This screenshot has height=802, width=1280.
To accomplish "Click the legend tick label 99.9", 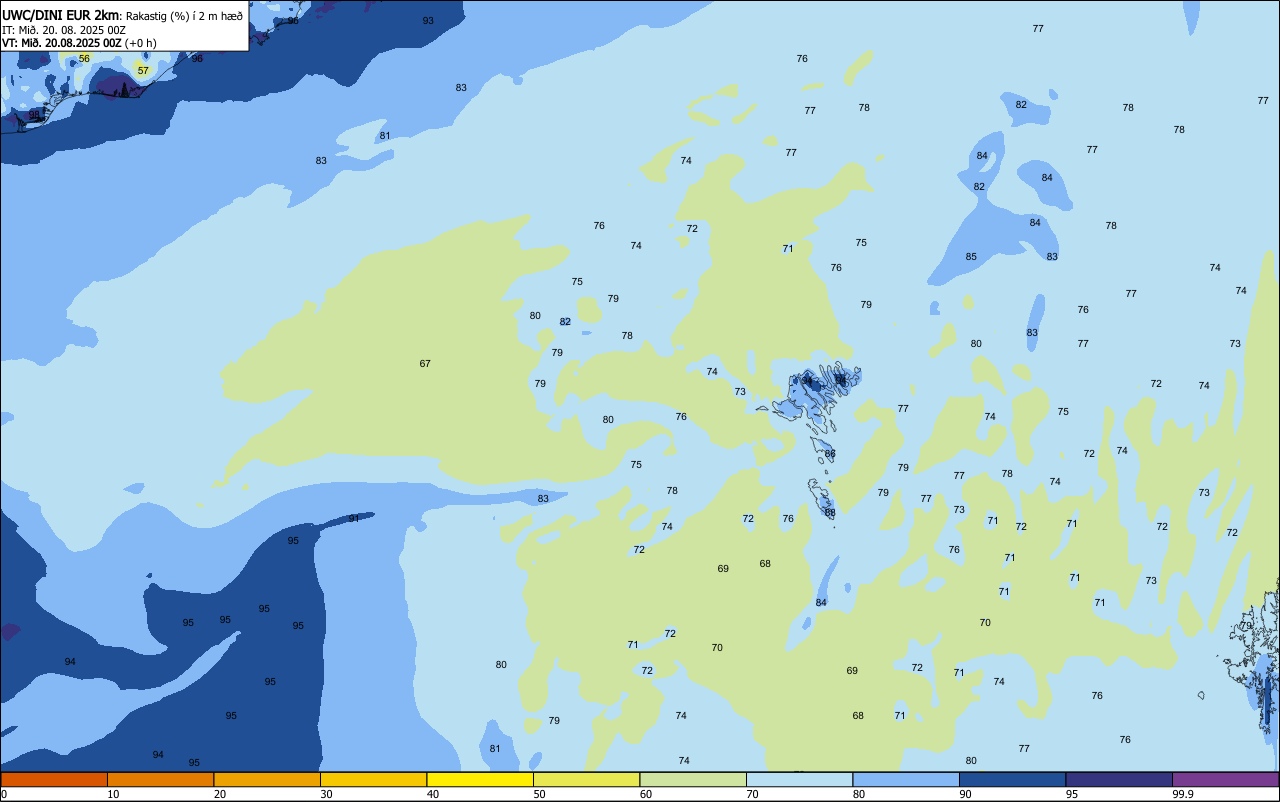I will pos(1183,794).
